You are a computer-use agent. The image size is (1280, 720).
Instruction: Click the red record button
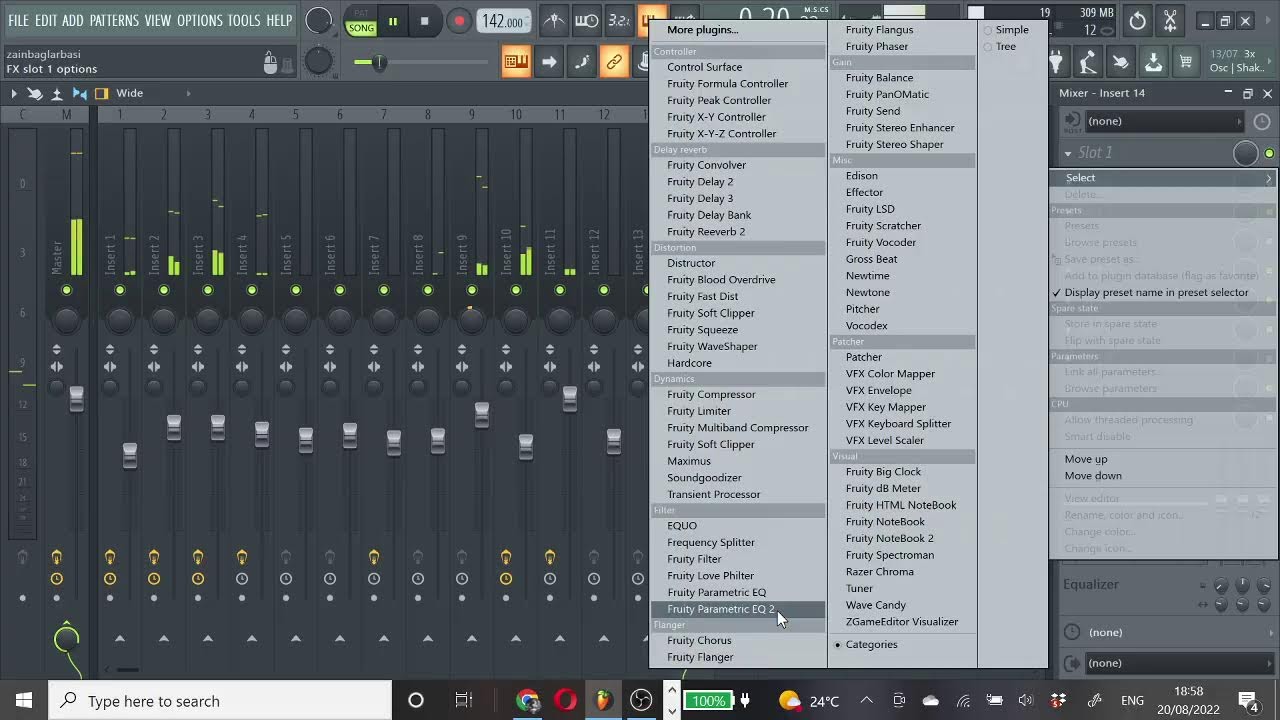coord(459,21)
